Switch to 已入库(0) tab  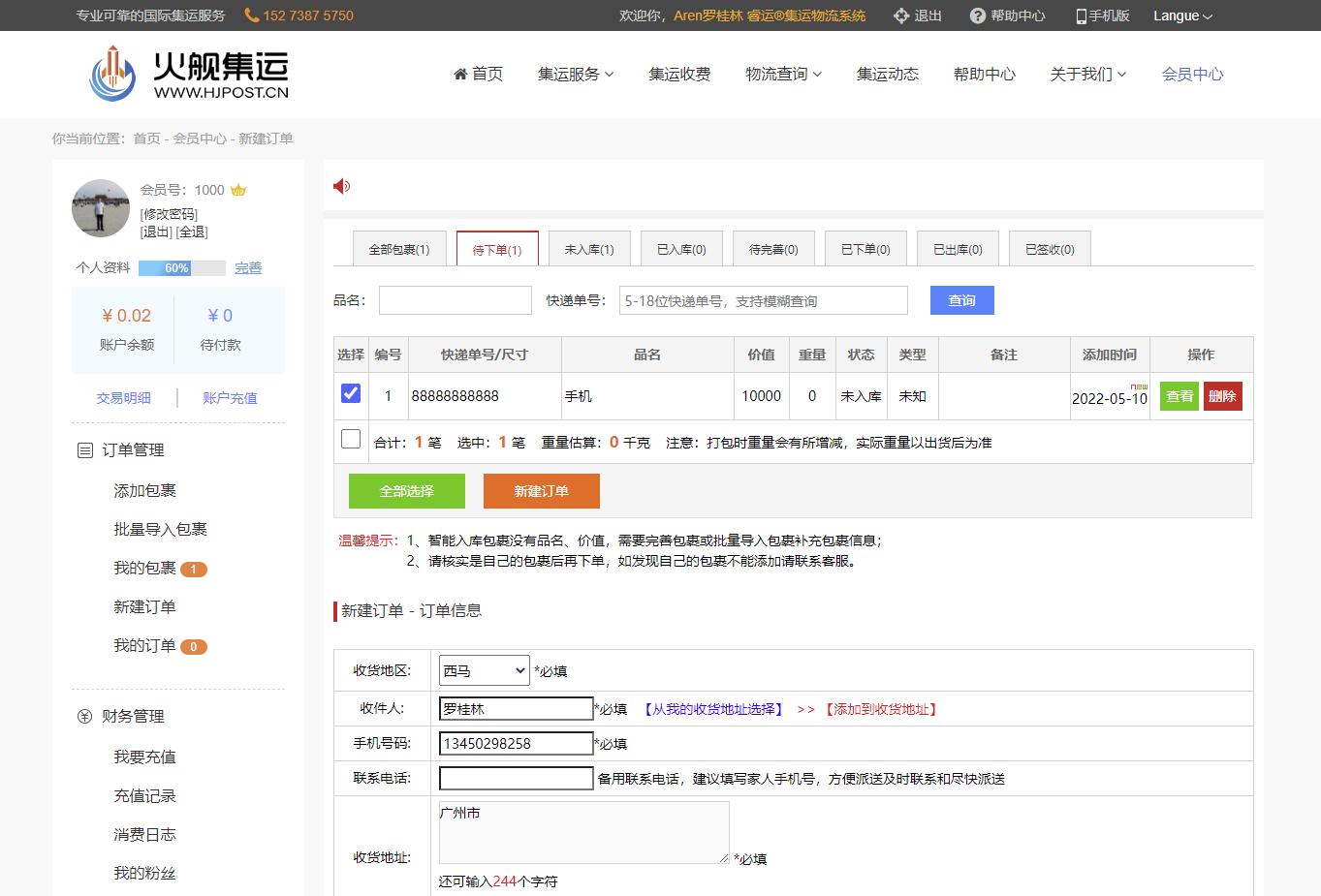(x=681, y=249)
